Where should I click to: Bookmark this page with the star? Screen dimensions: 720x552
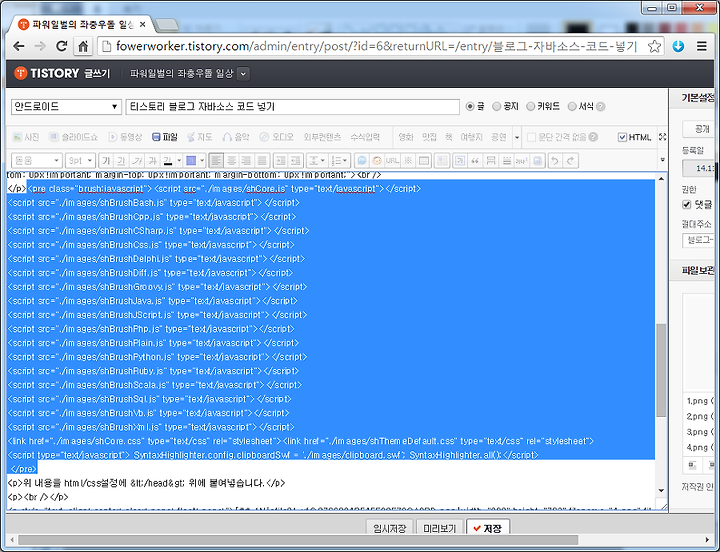[654, 46]
